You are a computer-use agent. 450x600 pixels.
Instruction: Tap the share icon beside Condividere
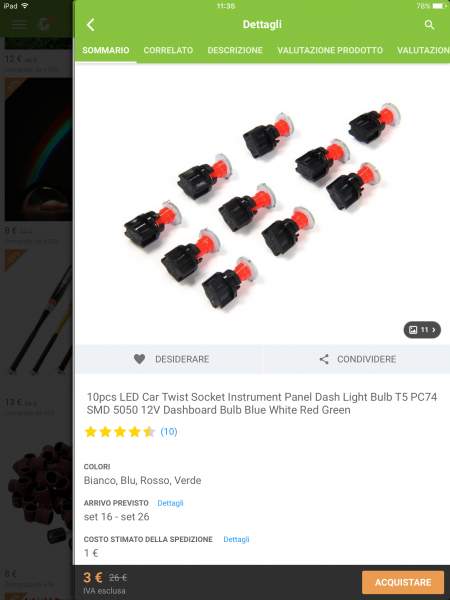point(324,359)
